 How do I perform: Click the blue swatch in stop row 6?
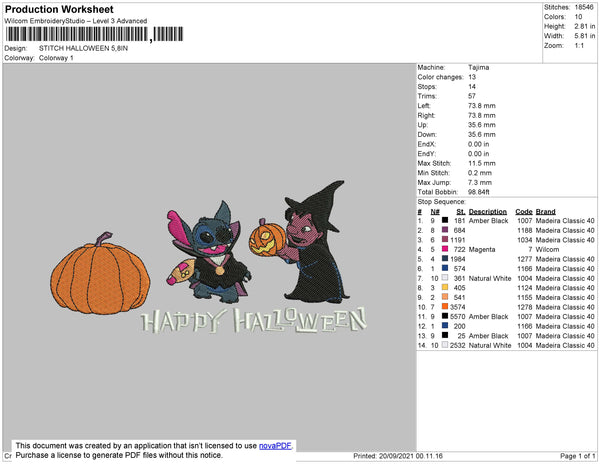(x=445, y=268)
